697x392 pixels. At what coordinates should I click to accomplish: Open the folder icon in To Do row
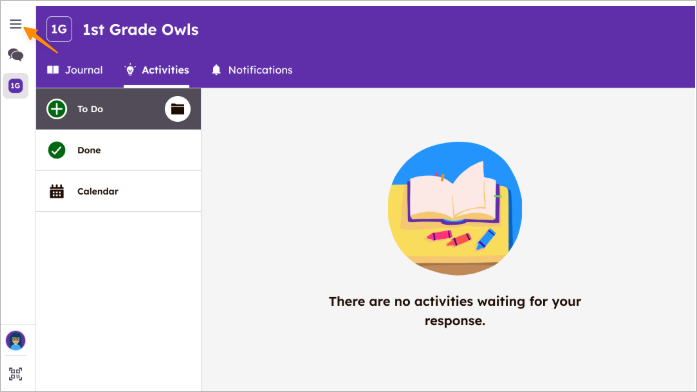(x=178, y=109)
